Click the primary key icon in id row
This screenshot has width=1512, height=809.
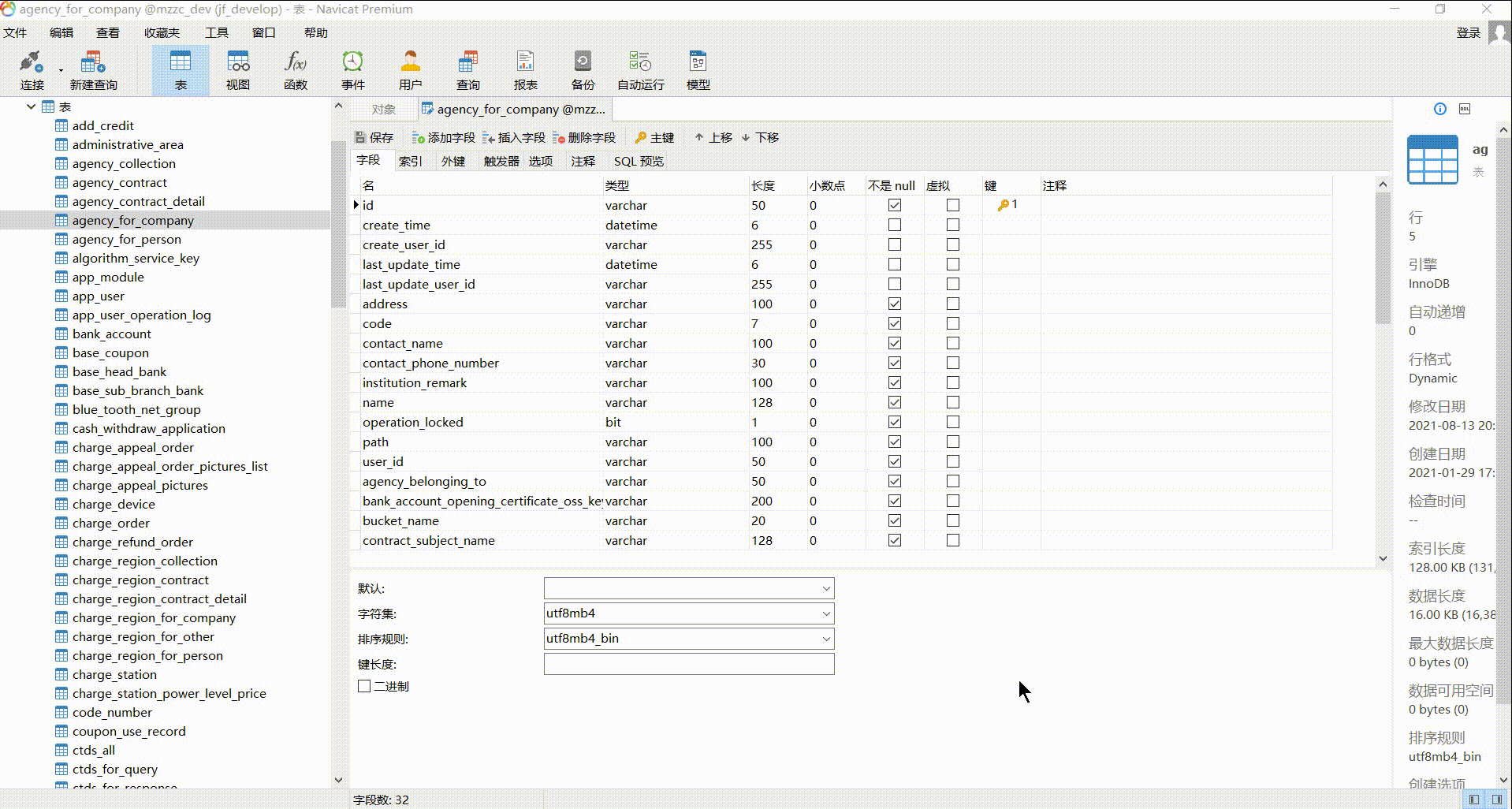click(1003, 205)
